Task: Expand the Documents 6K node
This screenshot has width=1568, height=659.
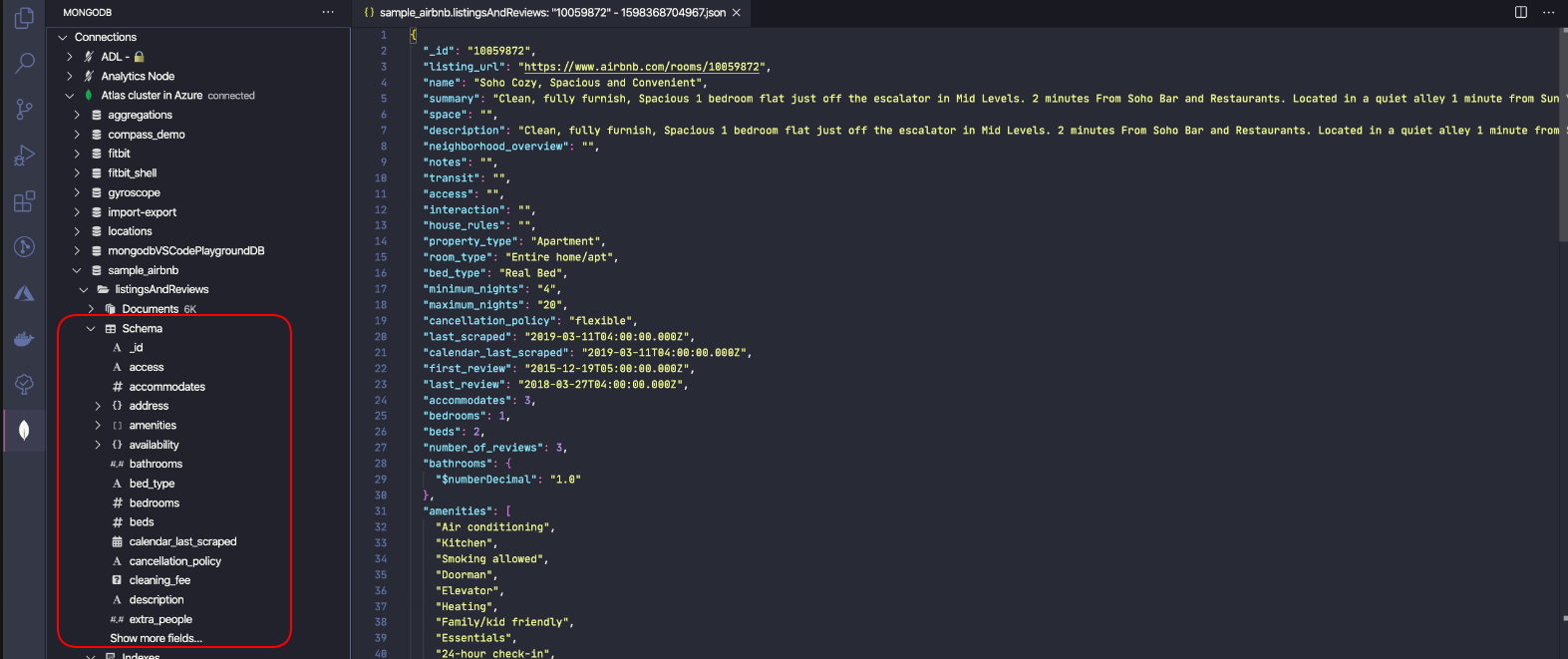Action: [x=91, y=309]
